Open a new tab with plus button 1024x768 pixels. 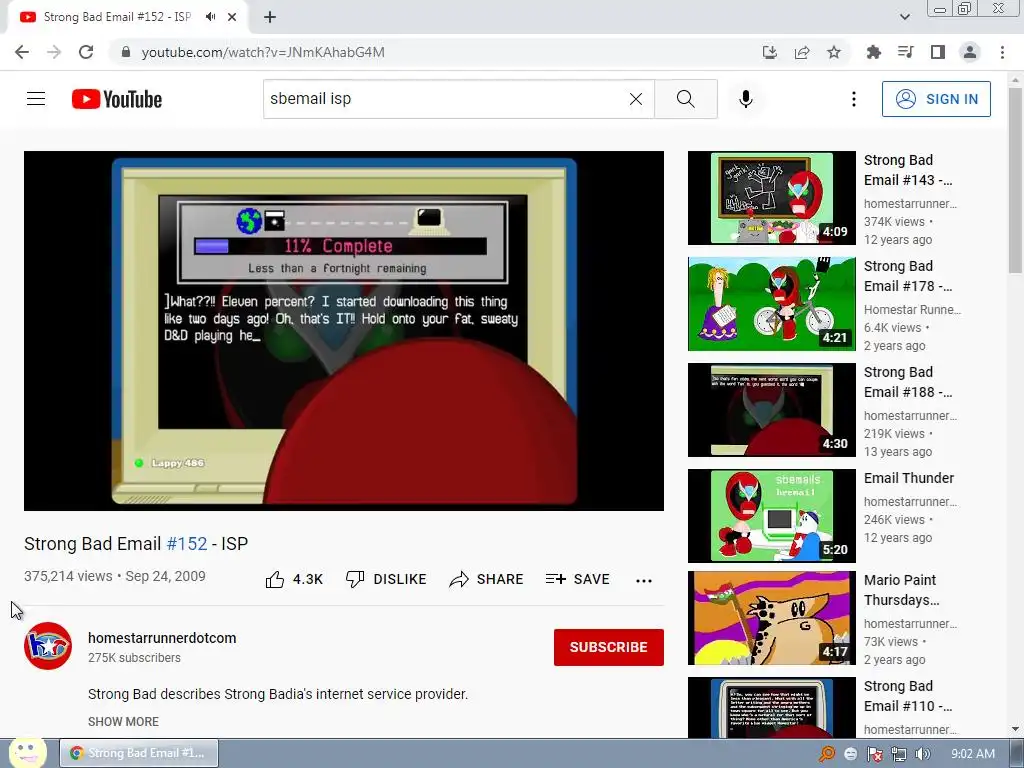coord(270,17)
